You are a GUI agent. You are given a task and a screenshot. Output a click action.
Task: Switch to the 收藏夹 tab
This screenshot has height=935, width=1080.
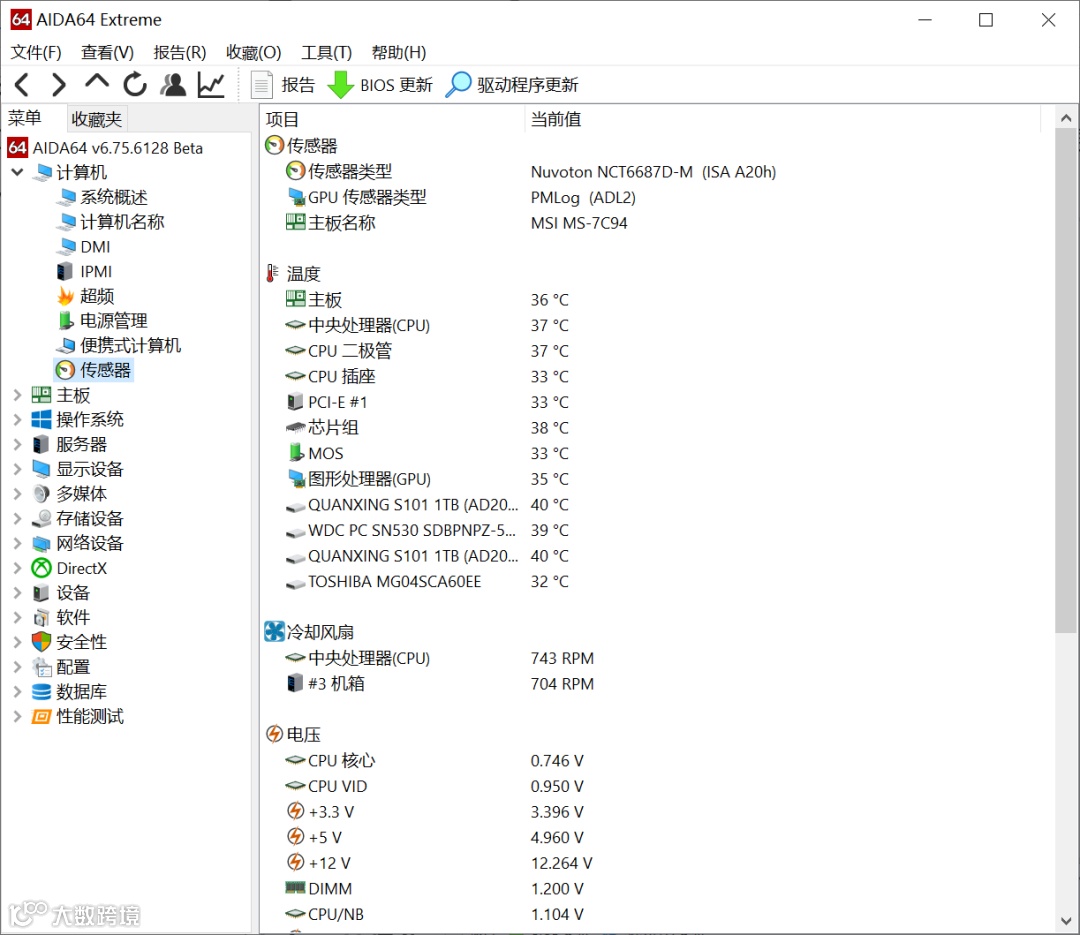click(96, 119)
